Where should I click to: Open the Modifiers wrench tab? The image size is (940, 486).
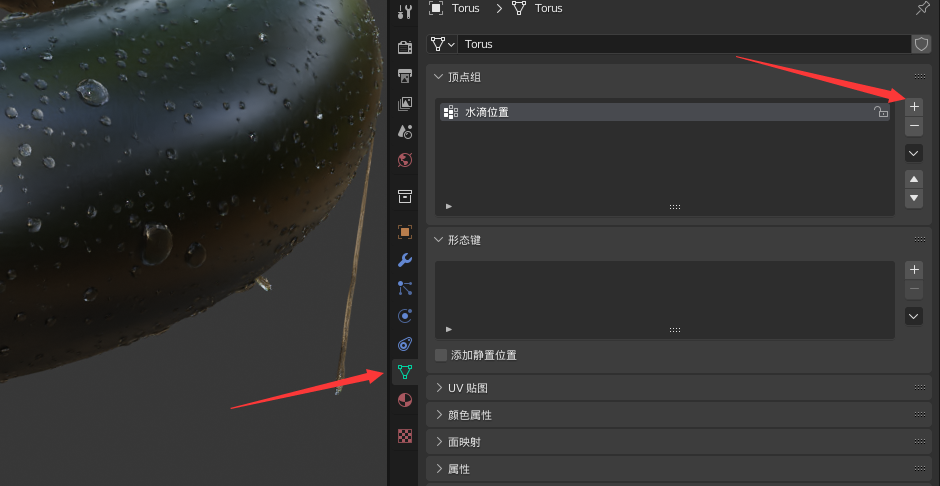click(404, 260)
